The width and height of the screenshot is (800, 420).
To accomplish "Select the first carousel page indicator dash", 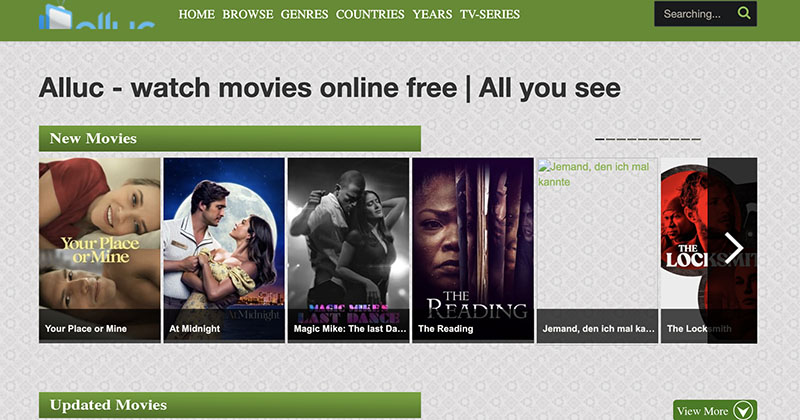I will tap(599, 139).
